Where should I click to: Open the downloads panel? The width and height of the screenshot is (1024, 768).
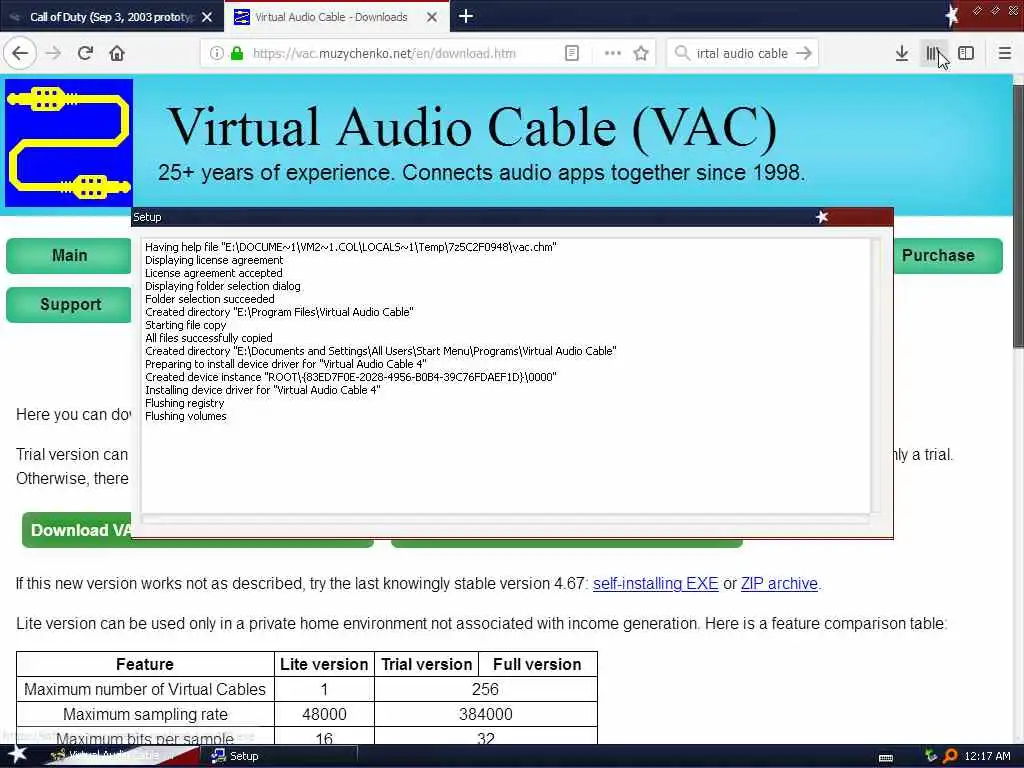point(902,53)
